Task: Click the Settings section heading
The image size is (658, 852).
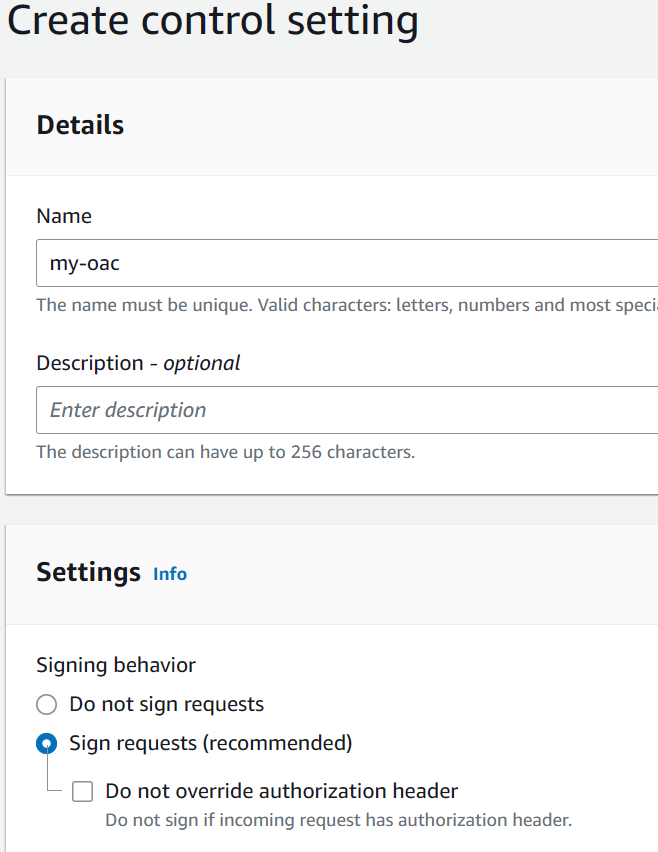Action: click(x=88, y=572)
